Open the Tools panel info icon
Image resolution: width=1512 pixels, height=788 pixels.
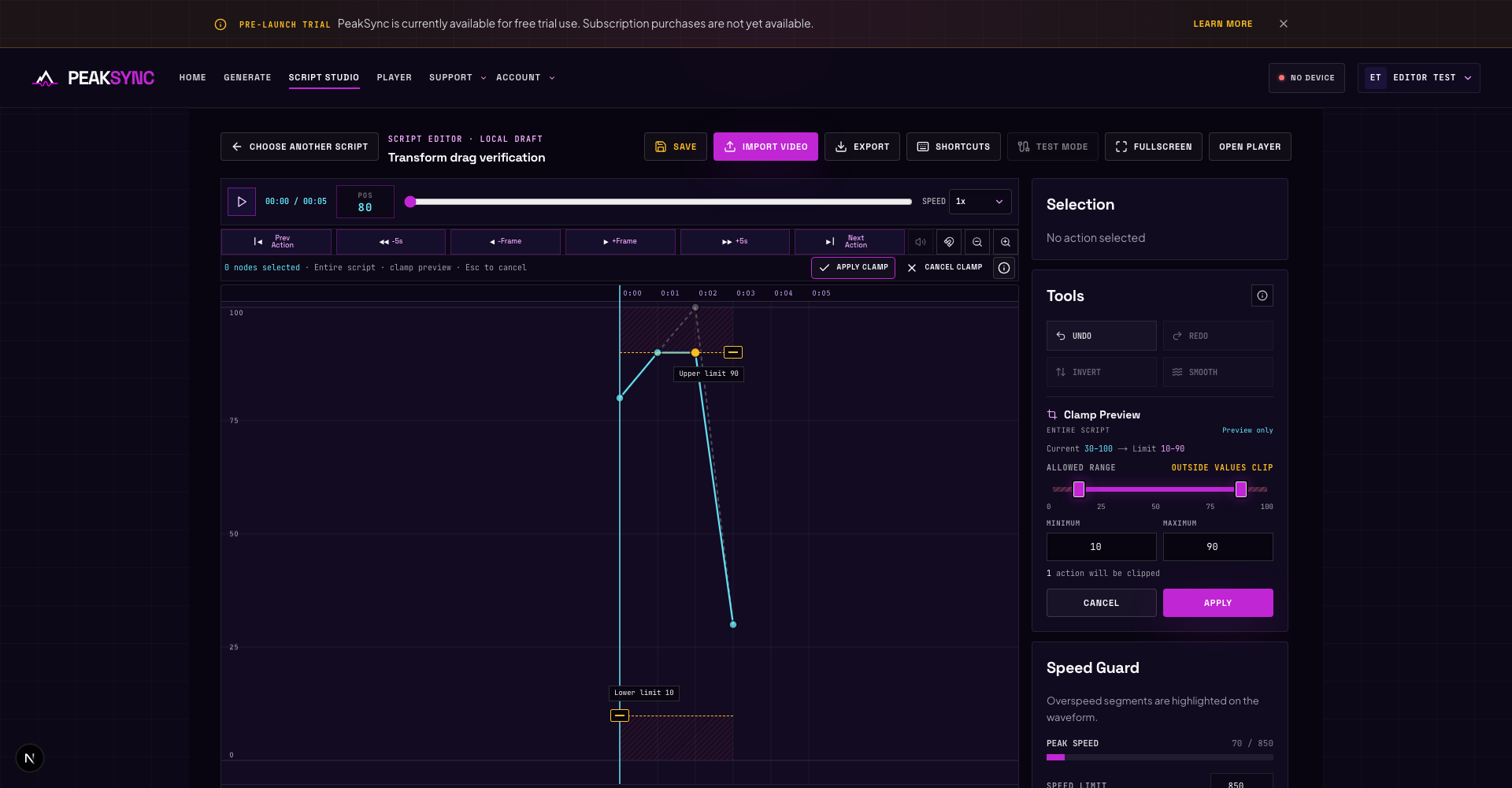coord(1262,295)
